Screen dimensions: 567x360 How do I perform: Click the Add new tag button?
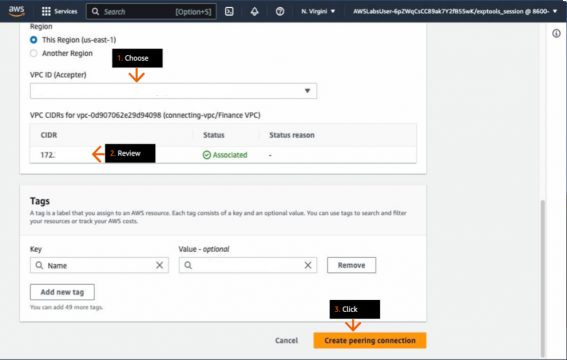(62, 292)
